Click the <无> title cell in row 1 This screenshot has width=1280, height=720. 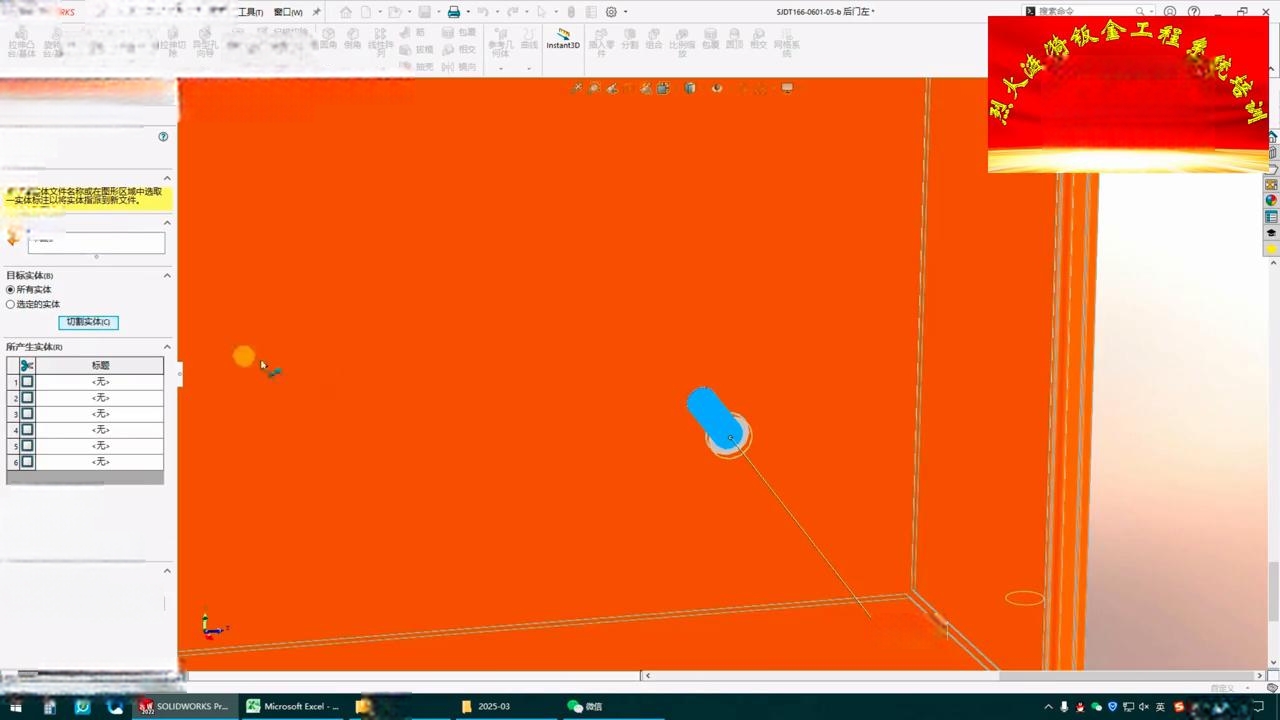100,382
